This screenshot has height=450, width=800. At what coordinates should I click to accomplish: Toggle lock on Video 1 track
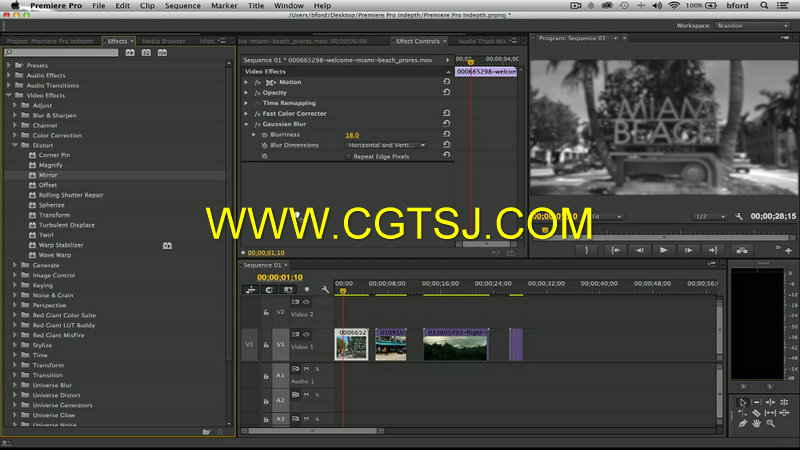pos(266,345)
